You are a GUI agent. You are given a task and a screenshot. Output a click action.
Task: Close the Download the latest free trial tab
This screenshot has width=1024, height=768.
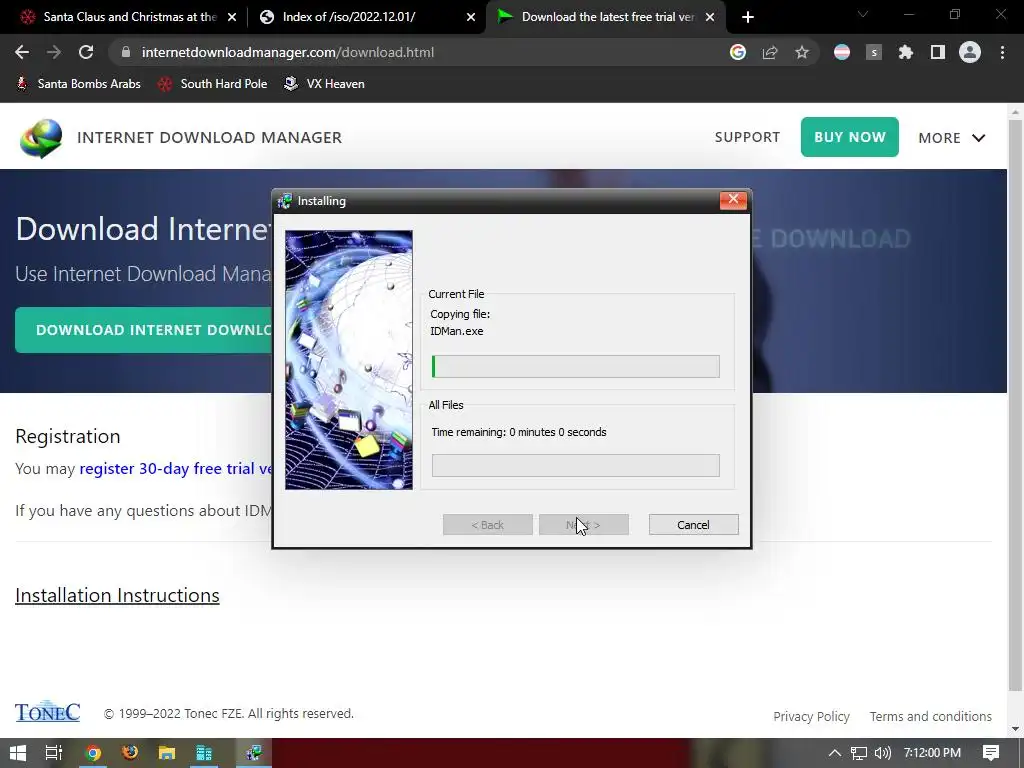710,17
